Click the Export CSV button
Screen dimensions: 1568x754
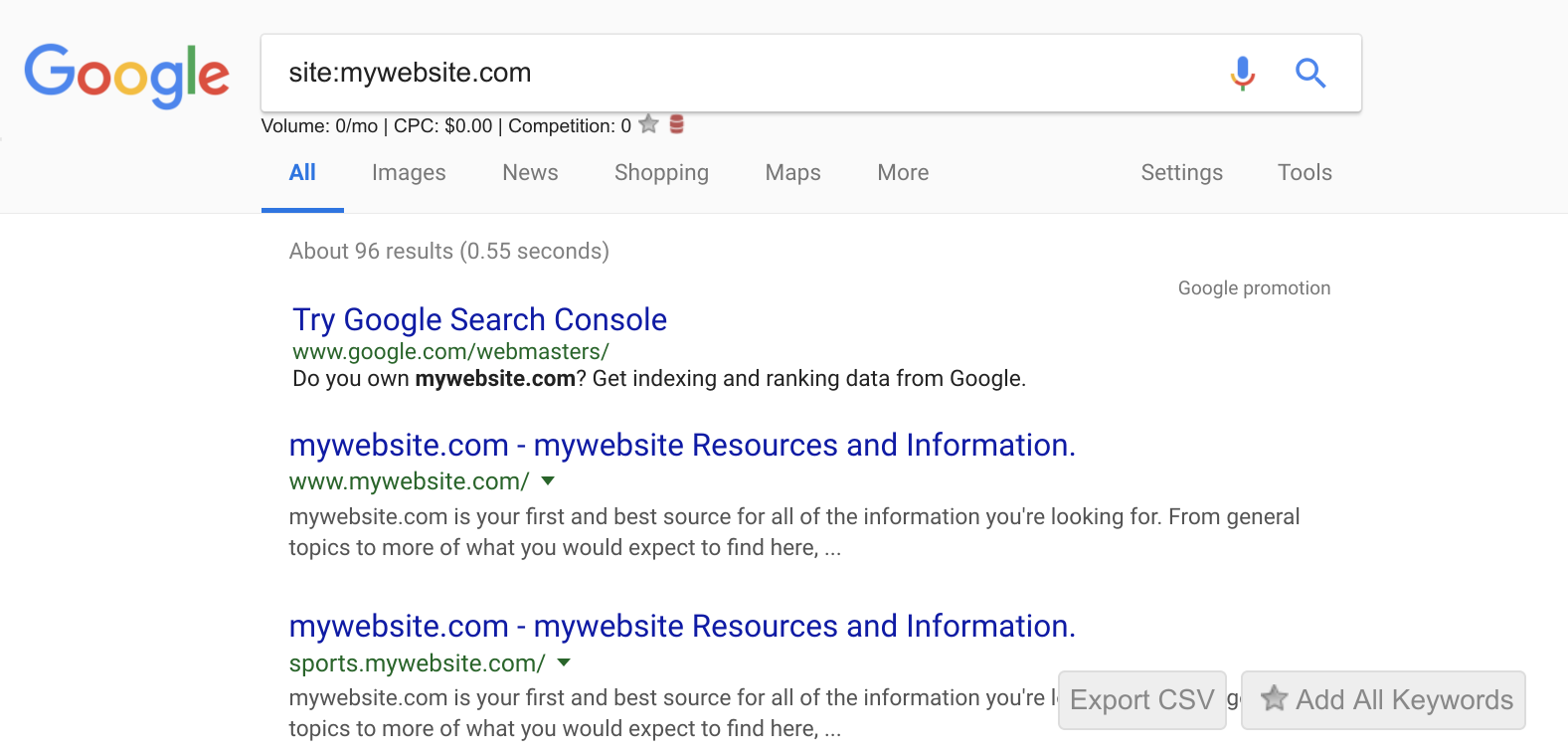point(1141,700)
